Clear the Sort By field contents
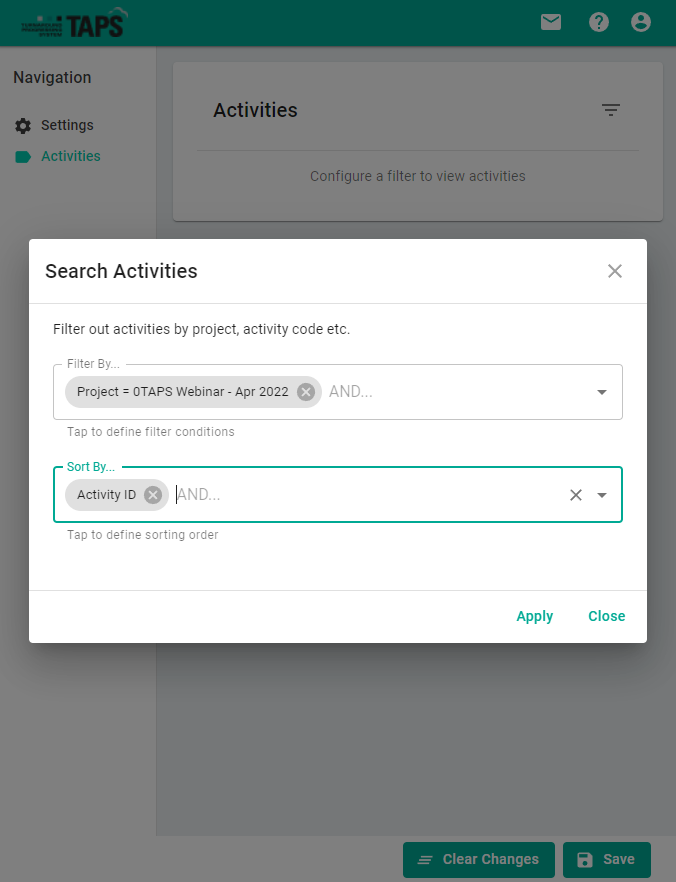Image resolution: width=676 pixels, height=882 pixels. point(576,494)
